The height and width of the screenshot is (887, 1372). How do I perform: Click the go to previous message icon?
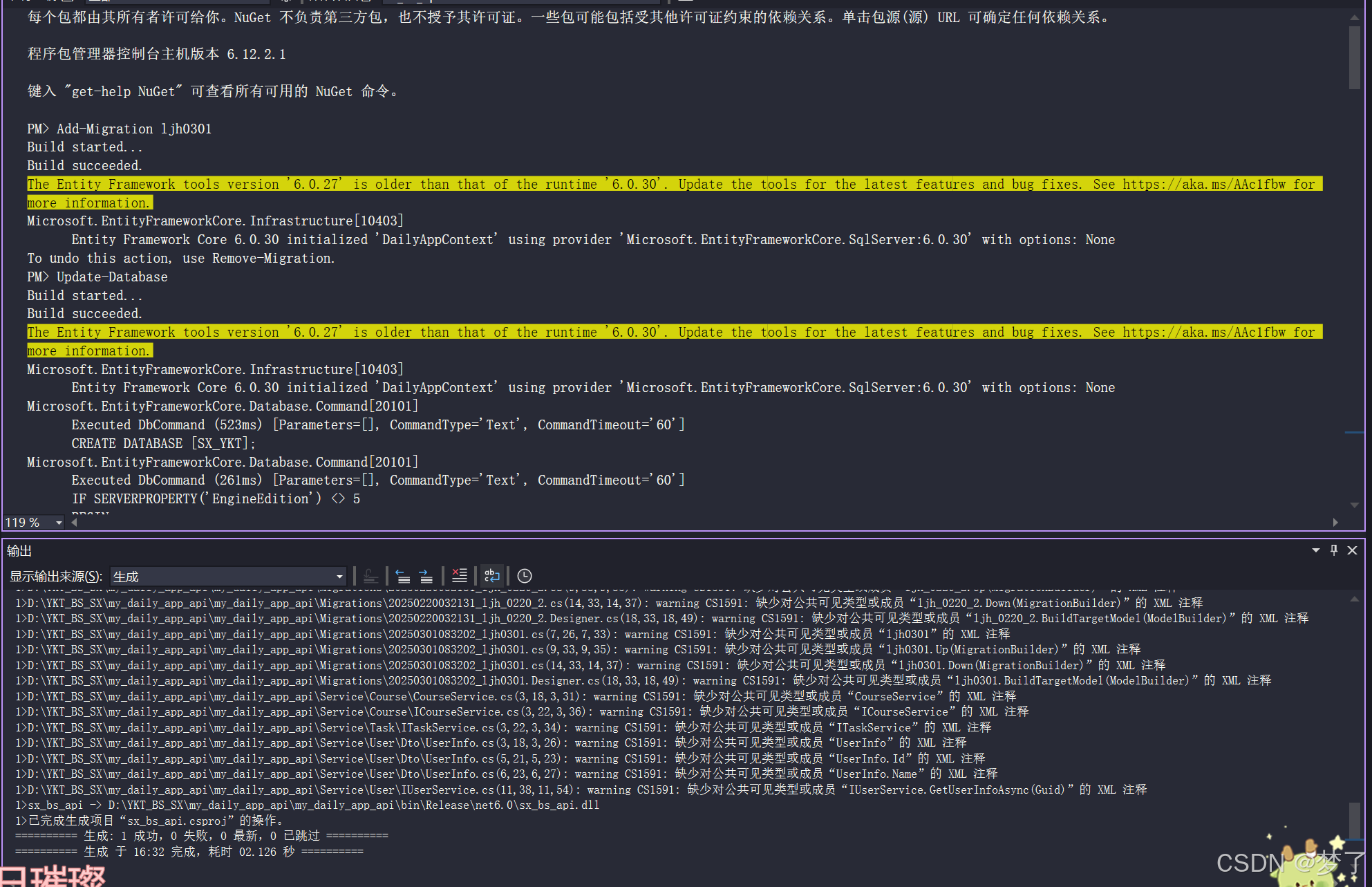tap(403, 576)
